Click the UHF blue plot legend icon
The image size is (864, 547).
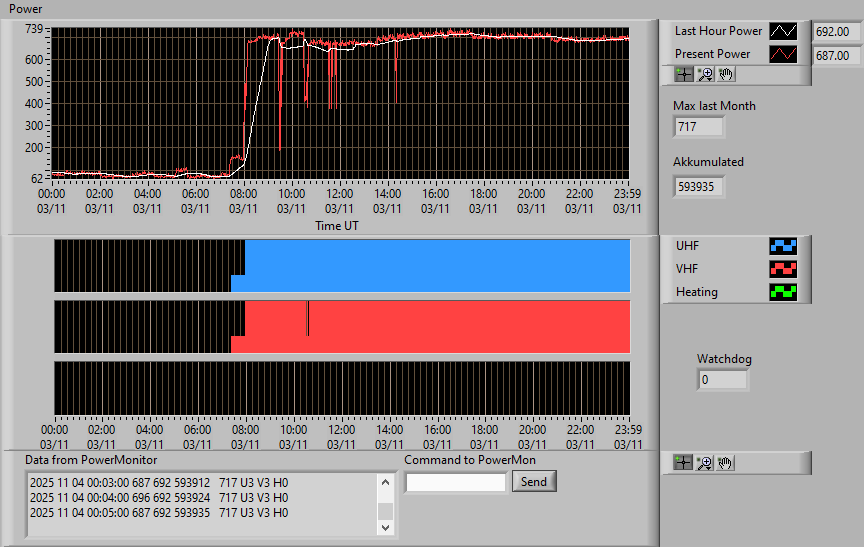783,246
